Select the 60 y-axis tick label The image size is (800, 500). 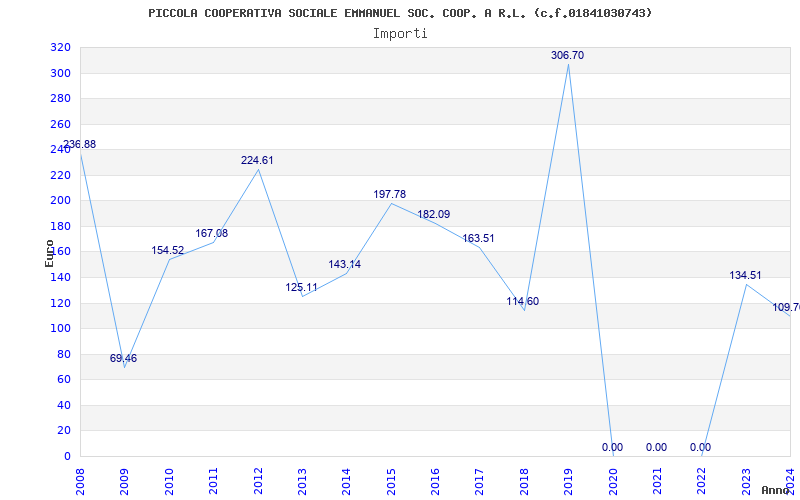63,380
